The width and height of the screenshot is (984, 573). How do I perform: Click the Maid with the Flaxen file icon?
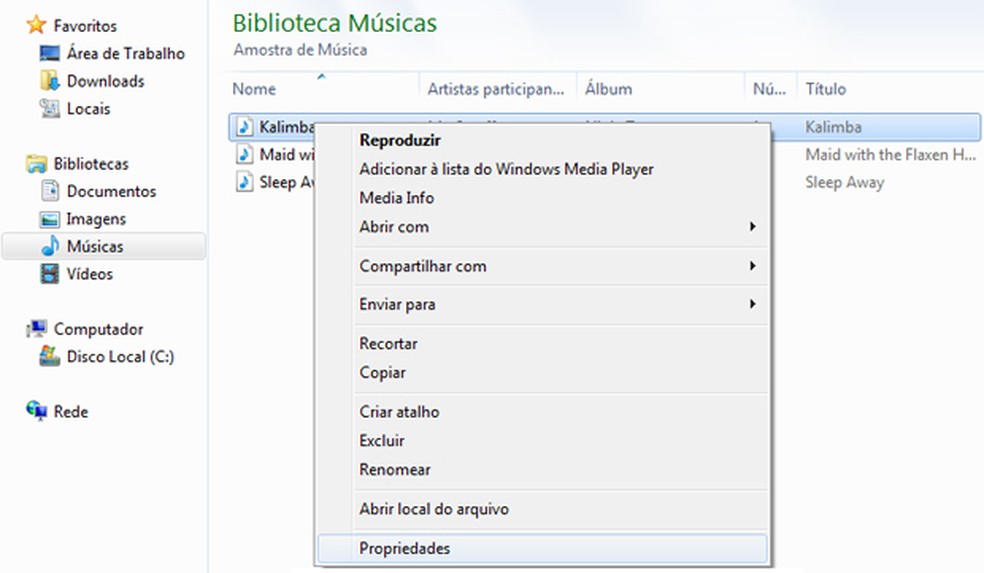click(244, 154)
